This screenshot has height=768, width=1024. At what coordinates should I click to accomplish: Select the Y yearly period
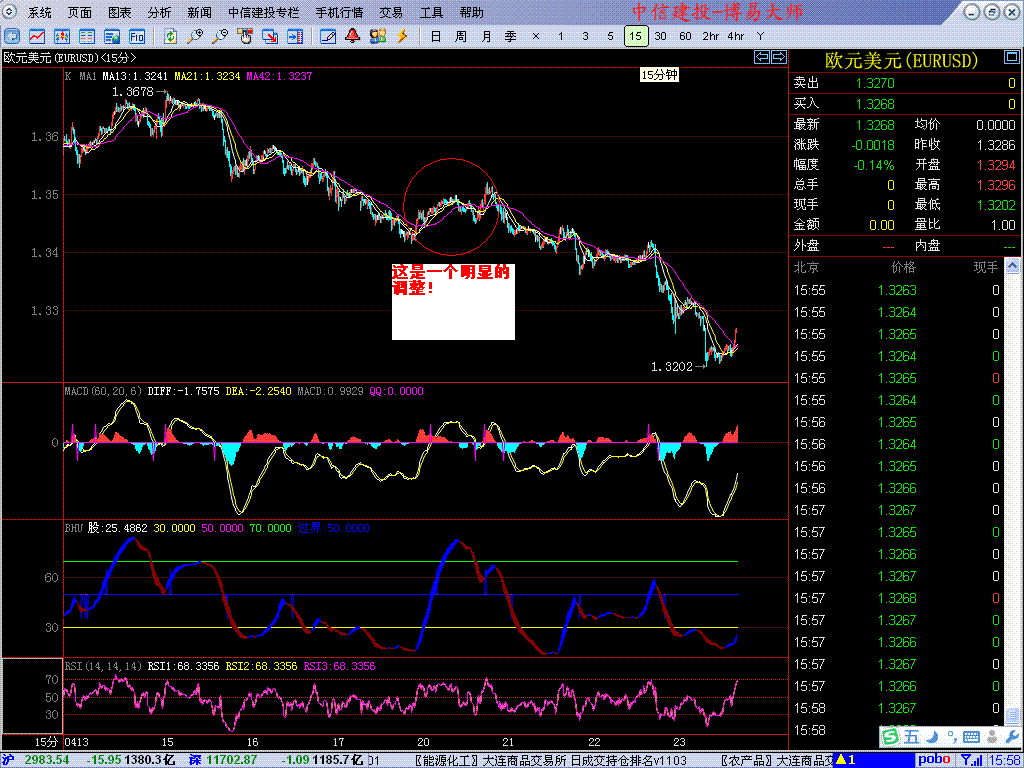coord(760,37)
